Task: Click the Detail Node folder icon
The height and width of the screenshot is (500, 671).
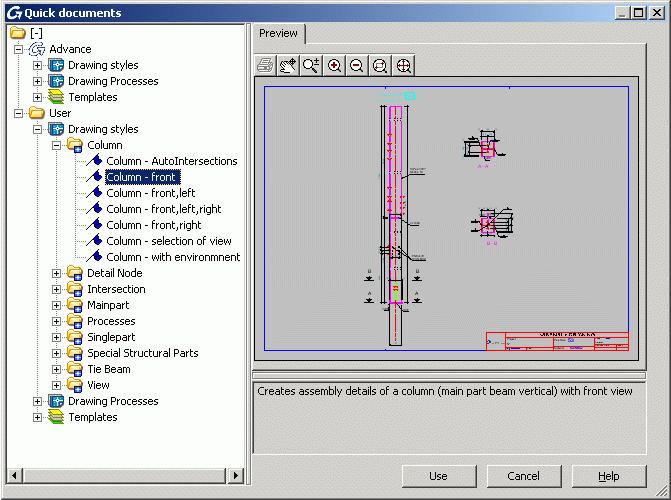Action: click(75, 273)
